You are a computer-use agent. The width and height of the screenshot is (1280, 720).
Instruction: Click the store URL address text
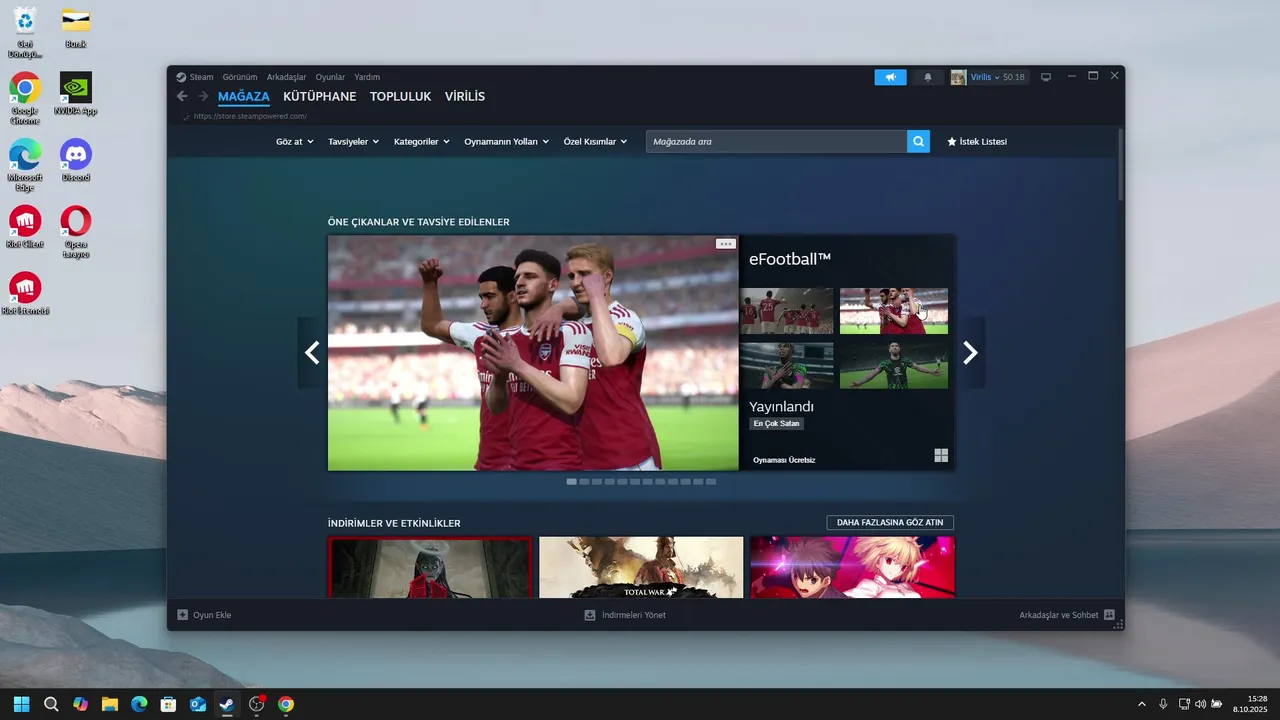pyautogui.click(x=250, y=116)
